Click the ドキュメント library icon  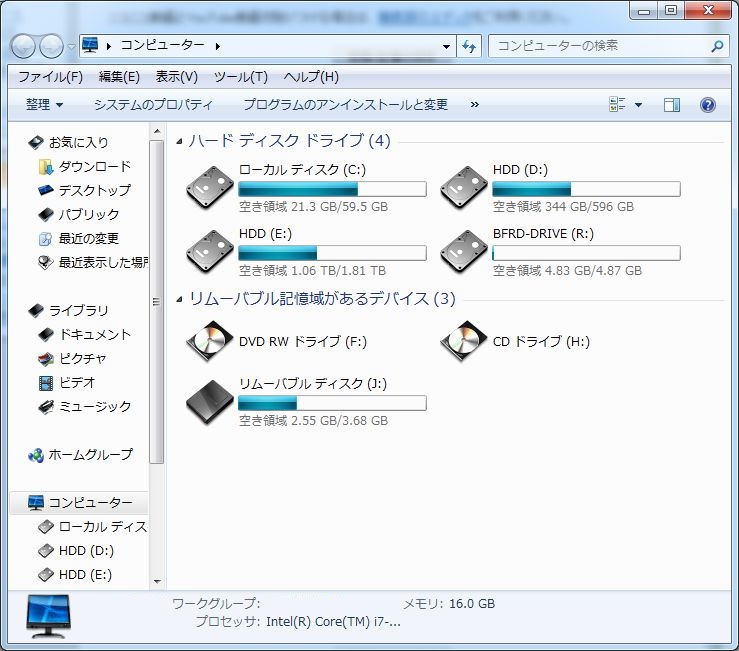pyautogui.click(x=46, y=335)
